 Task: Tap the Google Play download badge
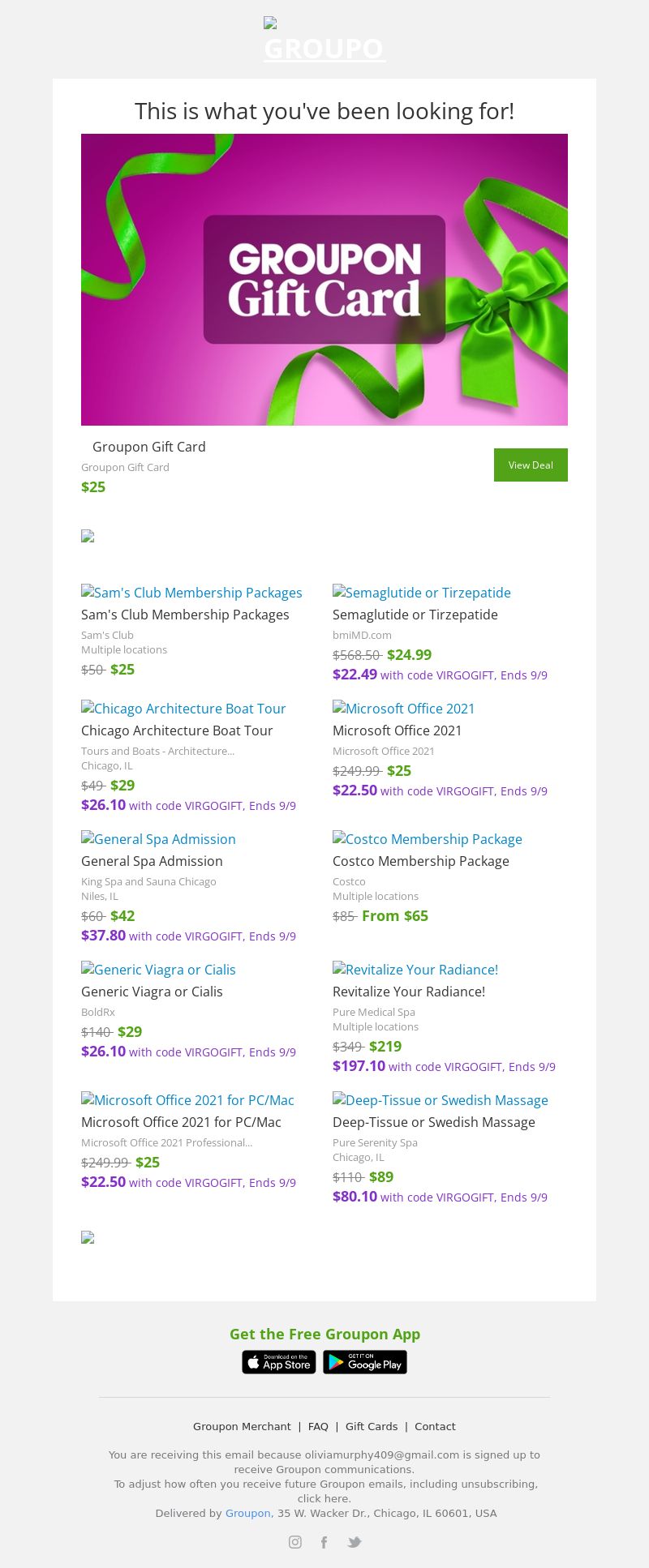(365, 1362)
